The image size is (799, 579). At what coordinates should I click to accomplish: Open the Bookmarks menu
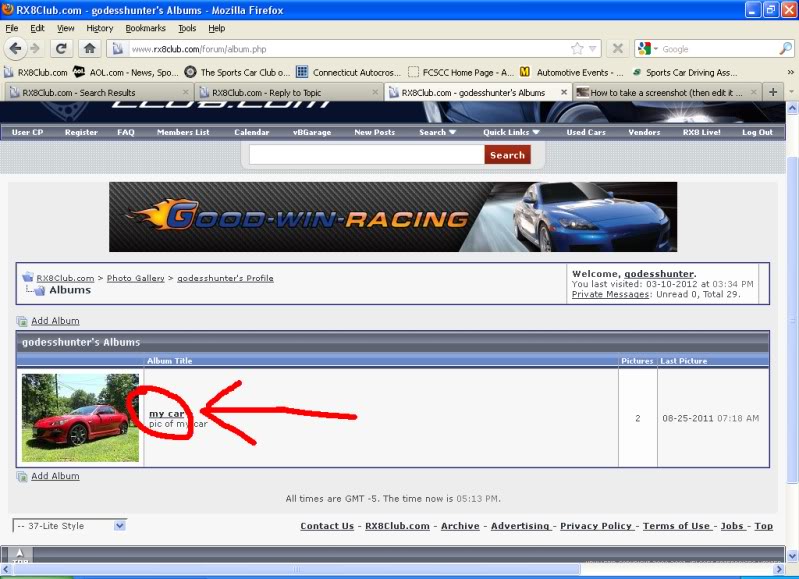(145, 28)
